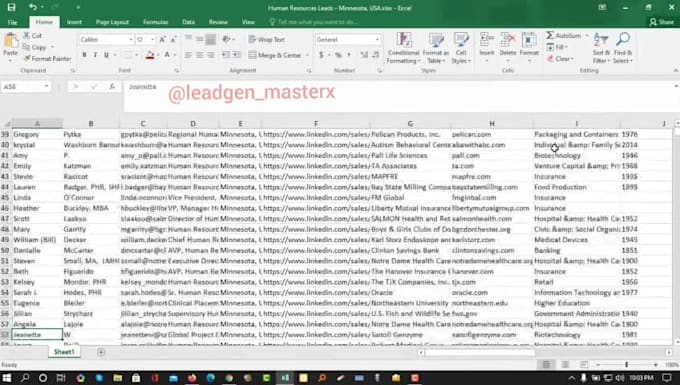Switch to the View tab
This screenshot has height=385, width=680.
pyautogui.click(x=248, y=22)
